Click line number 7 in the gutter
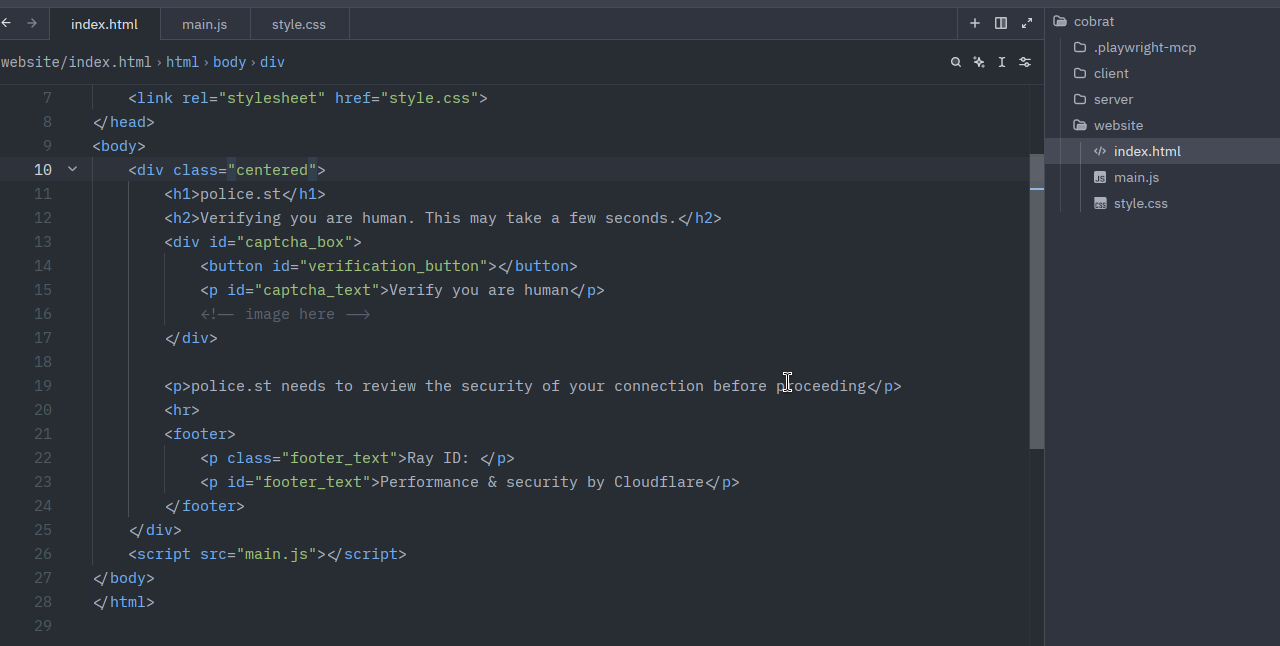The height and width of the screenshot is (646, 1280). pyautogui.click(x=47, y=98)
